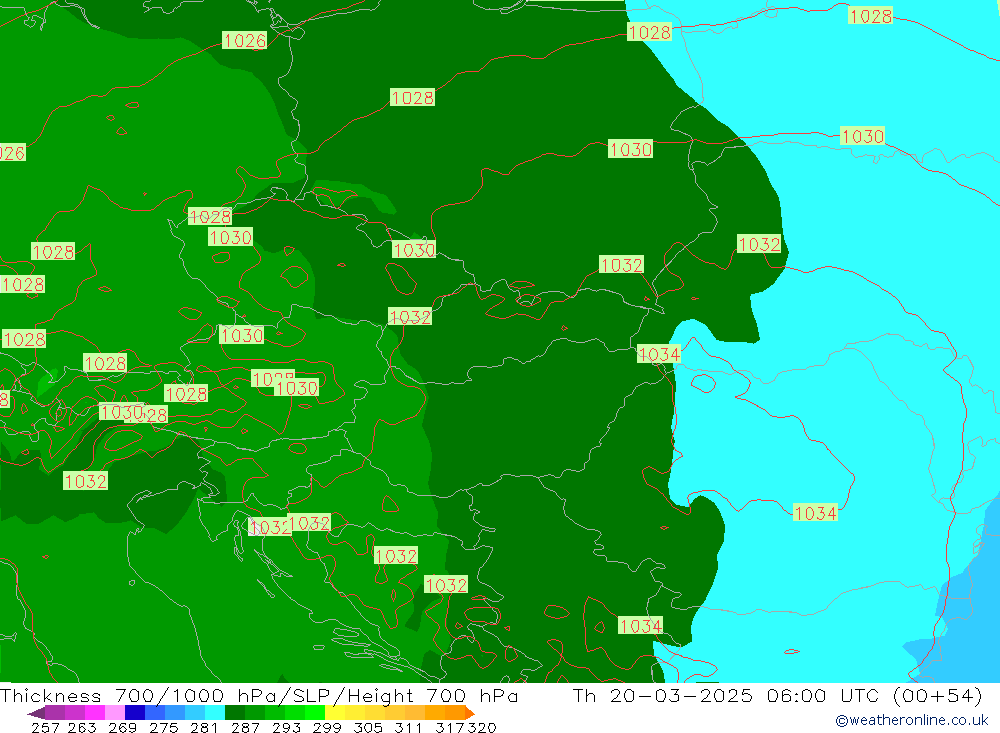
Task: Click the legend value 305
Action: pos(367,727)
